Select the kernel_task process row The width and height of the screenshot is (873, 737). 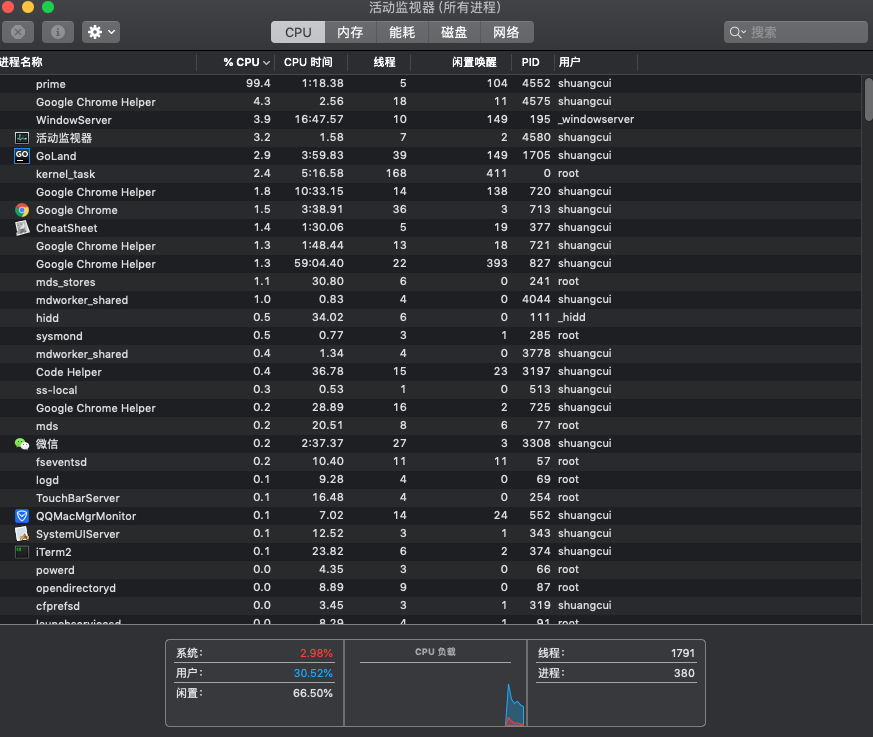431,174
